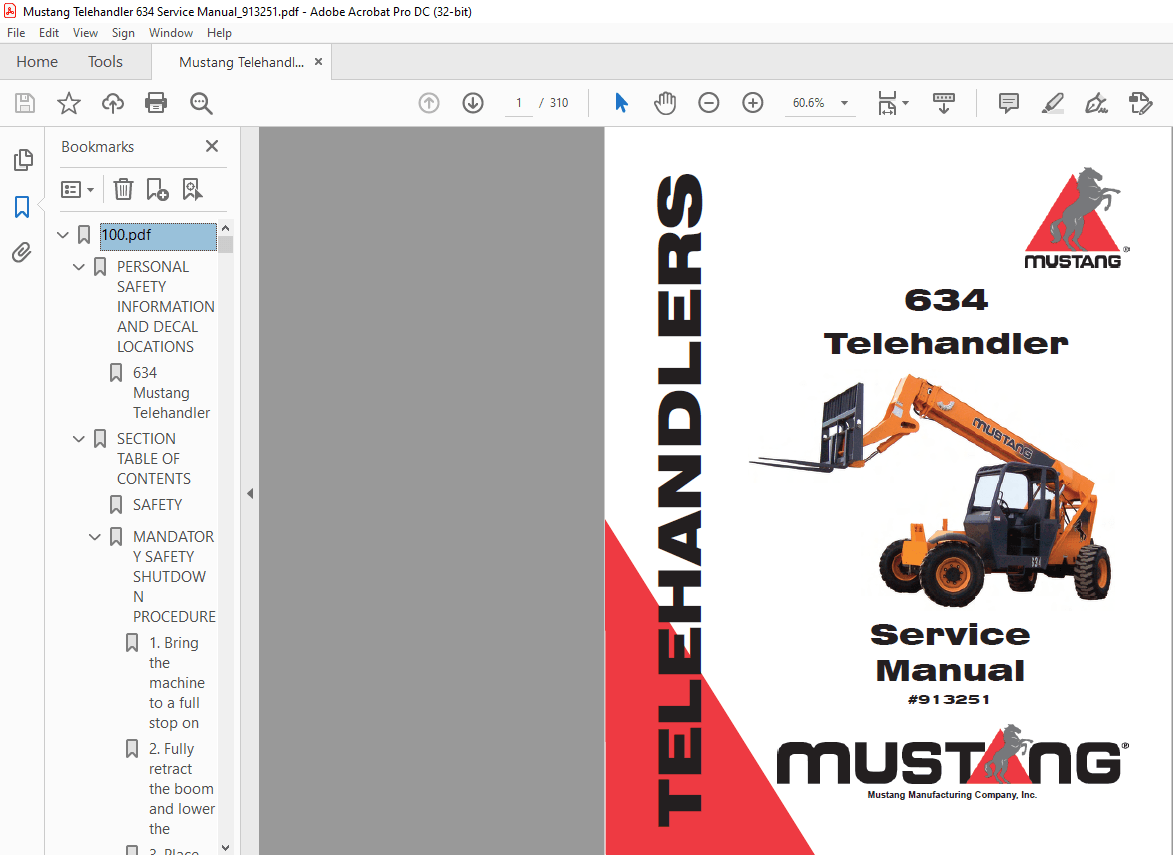Viewport: 1173px width, 855px height.
Task: Add a sticky note comment
Action: pos(1008,103)
